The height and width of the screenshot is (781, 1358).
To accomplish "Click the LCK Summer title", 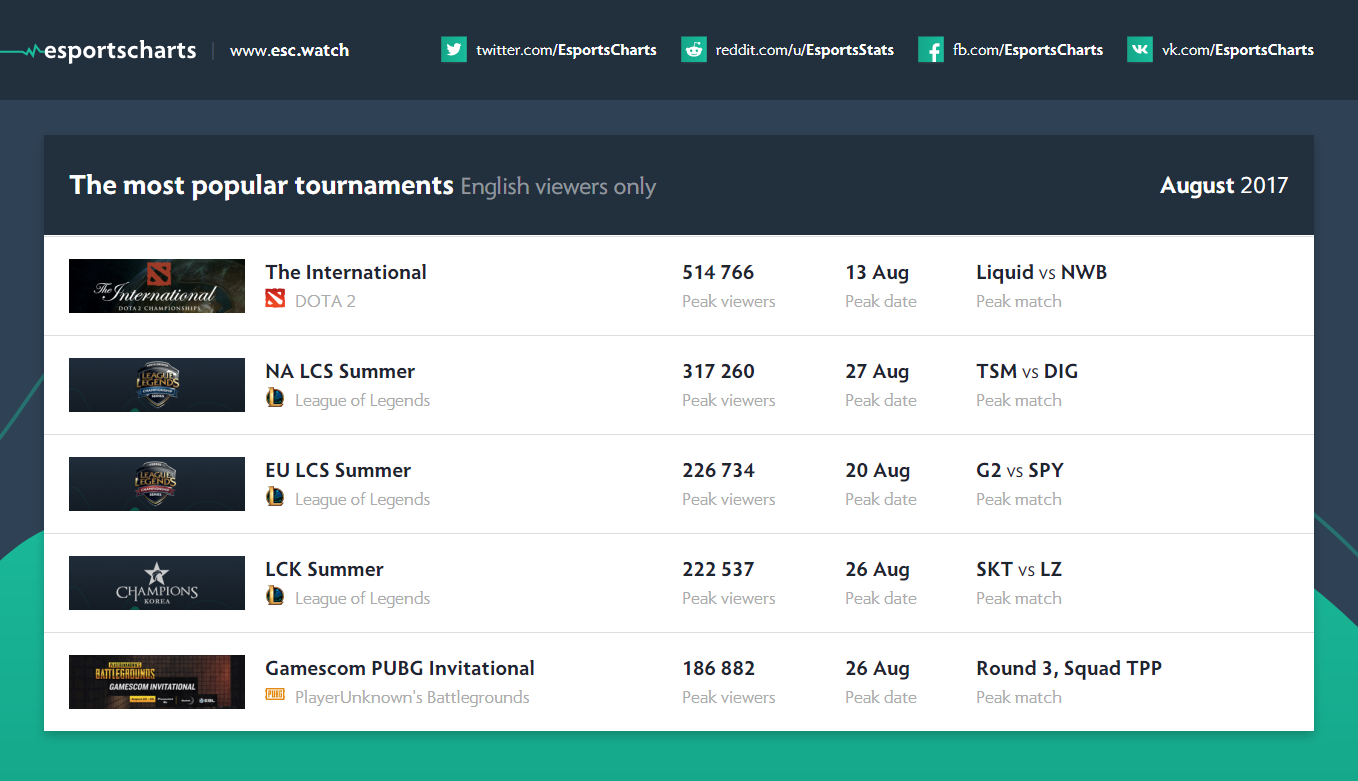I will click(324, 569).
